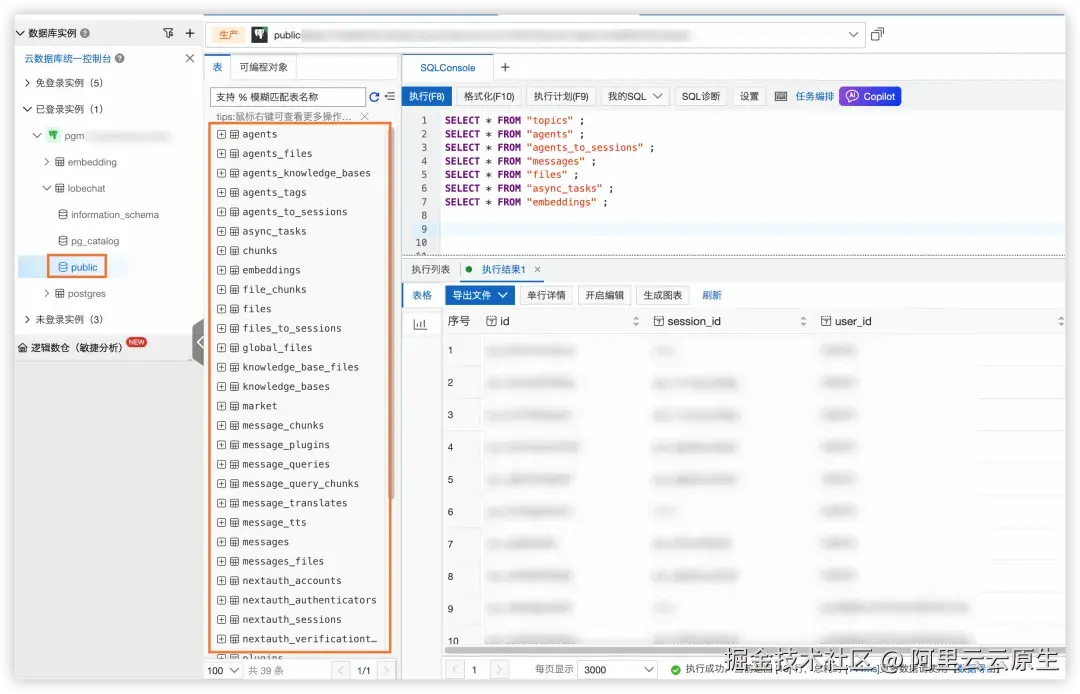The width and height of the screenshot is (1080, 694).
Task: Open the 我的SQL dropdown
Action: [635, 96]
